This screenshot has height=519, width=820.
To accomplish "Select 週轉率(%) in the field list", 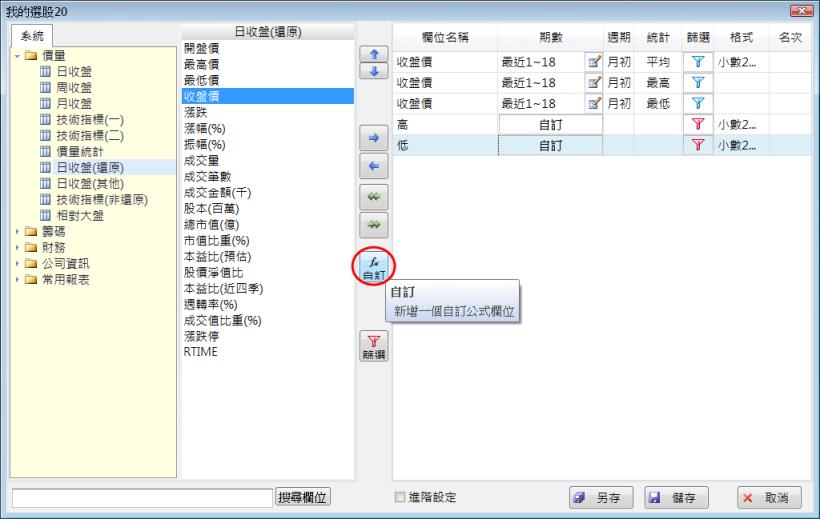I will [x=211, y=304].
